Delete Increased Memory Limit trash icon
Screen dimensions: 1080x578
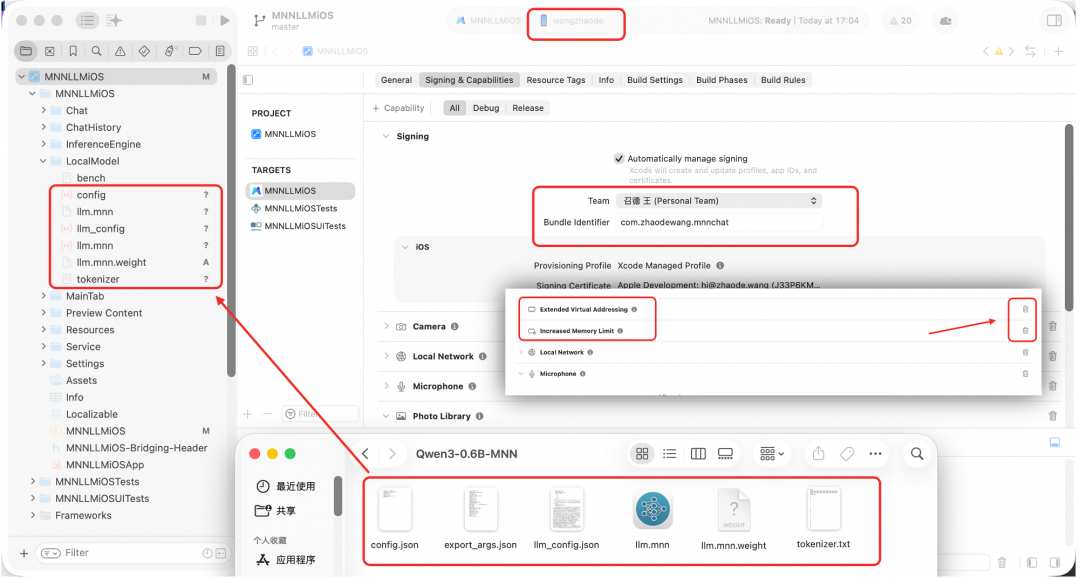1025,331
